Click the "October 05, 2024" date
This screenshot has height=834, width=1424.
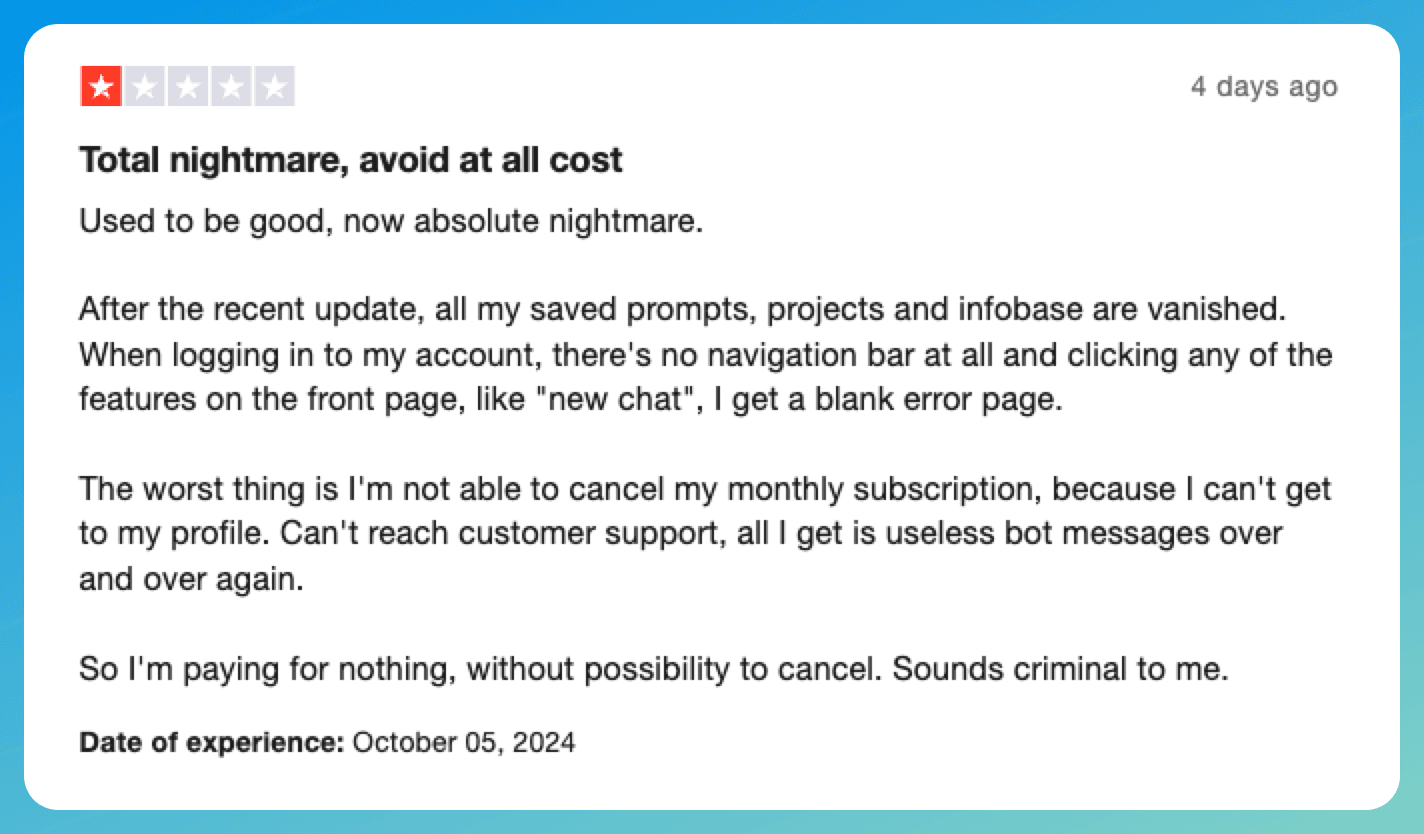464,743
